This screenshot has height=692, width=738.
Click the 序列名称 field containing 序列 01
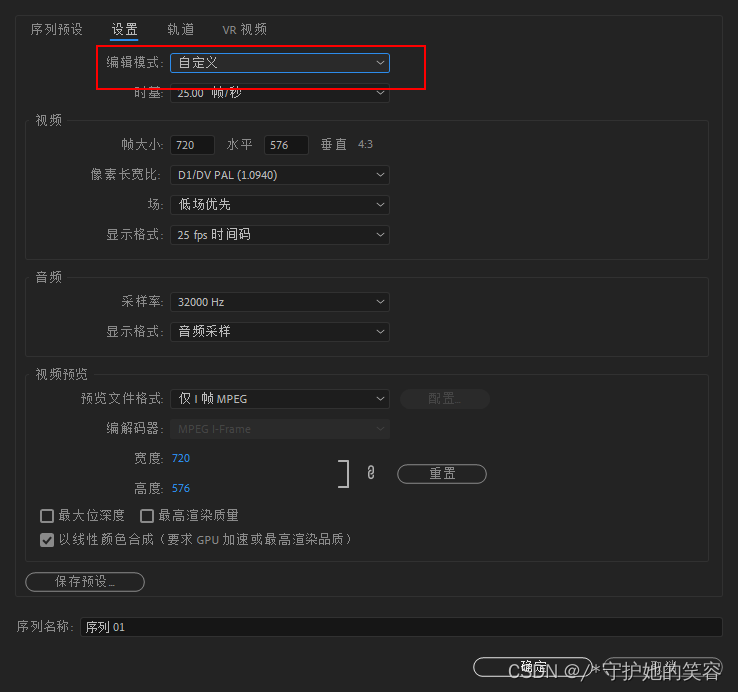pyautogui.click(x=401, y=627)
